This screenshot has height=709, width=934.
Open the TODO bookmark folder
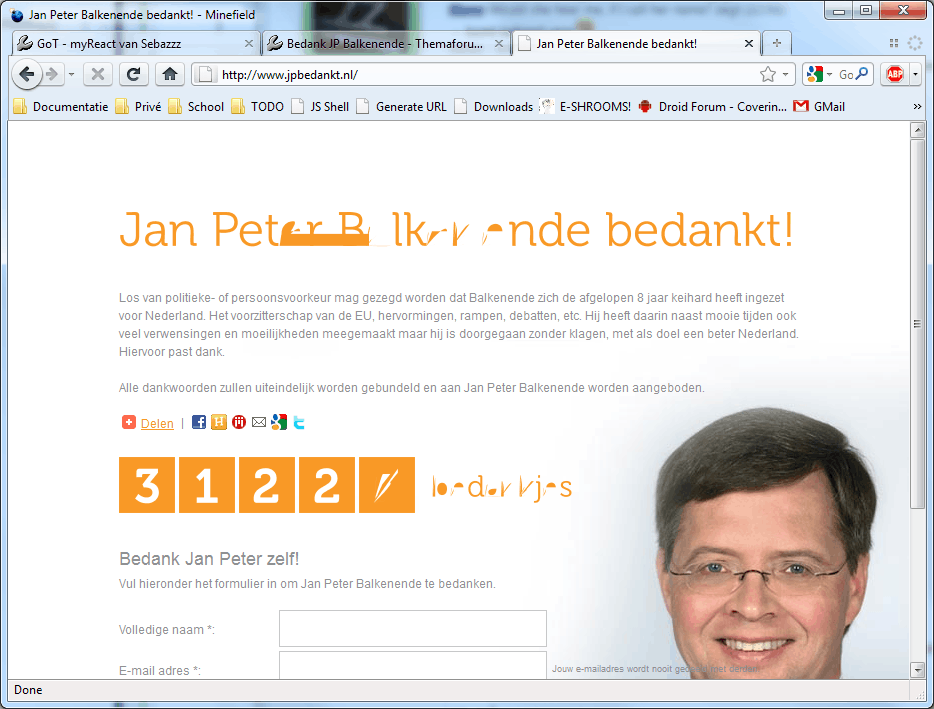pyautogui.click(x=257, y=107)
